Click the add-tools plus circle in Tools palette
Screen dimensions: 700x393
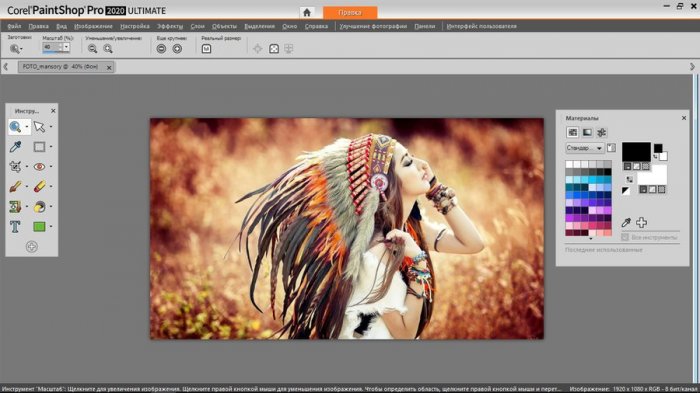(31, 247)
